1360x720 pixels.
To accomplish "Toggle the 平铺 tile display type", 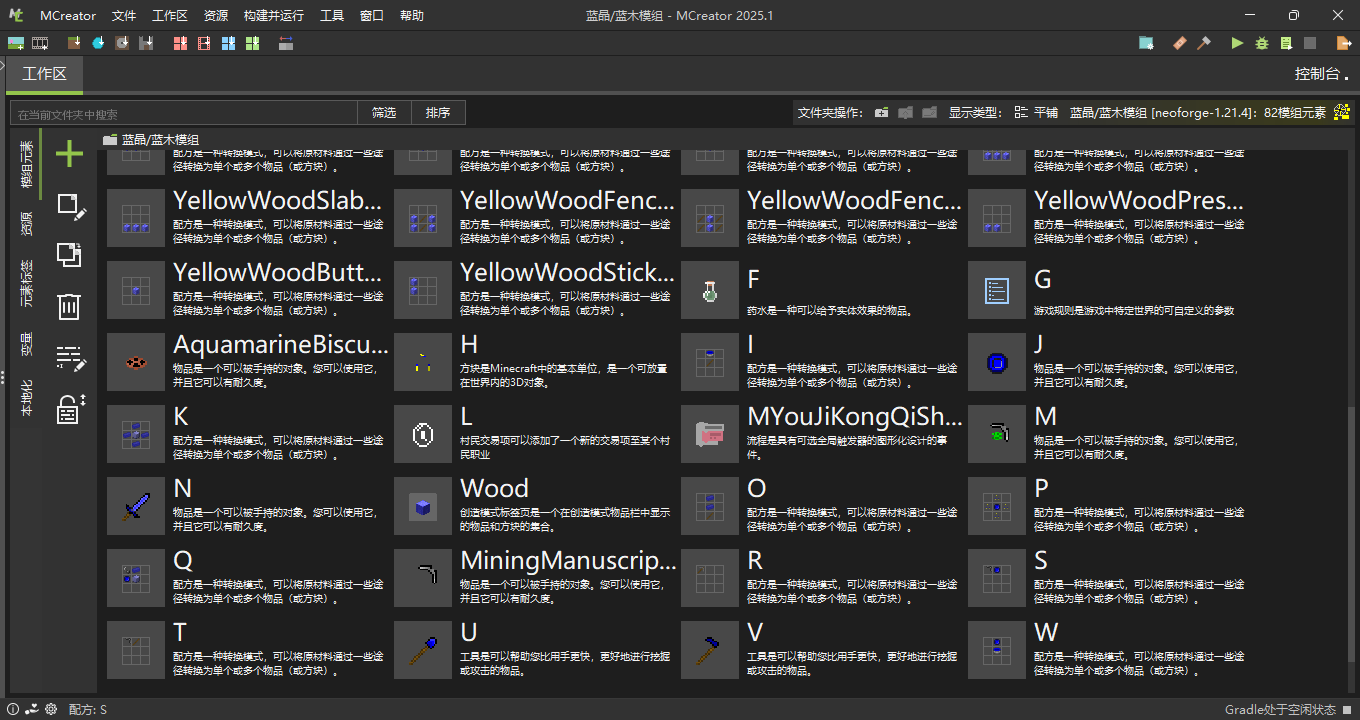I will tap(1036, 112).
